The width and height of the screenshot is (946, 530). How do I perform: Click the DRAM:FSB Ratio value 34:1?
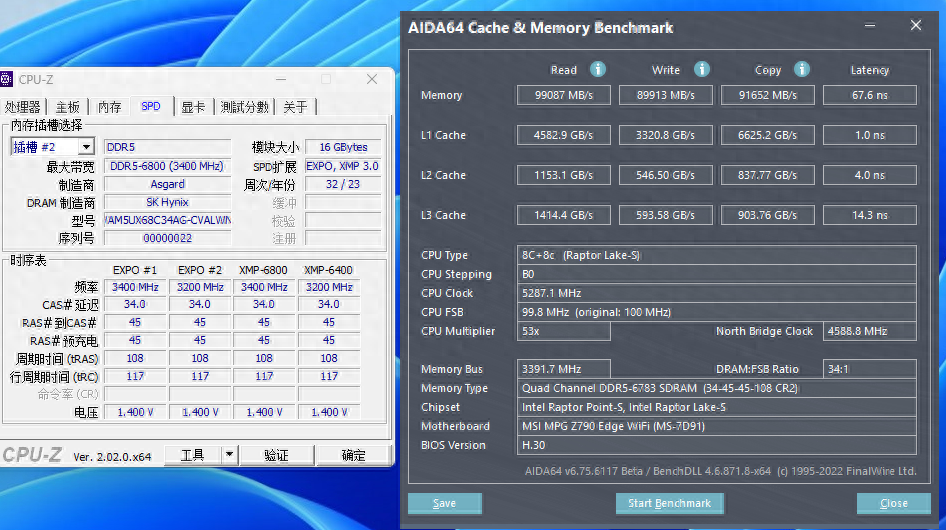[x=869, y=369]
